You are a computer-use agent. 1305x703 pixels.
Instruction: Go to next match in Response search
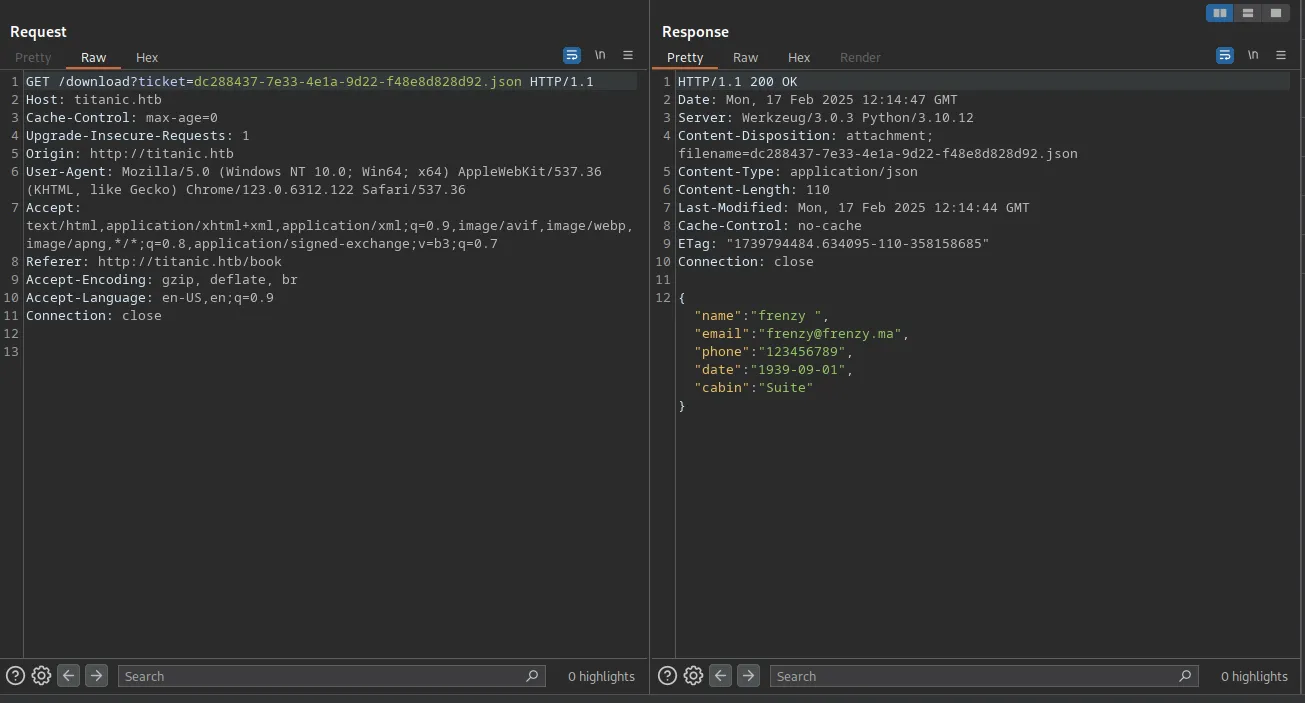pos(748,676)
